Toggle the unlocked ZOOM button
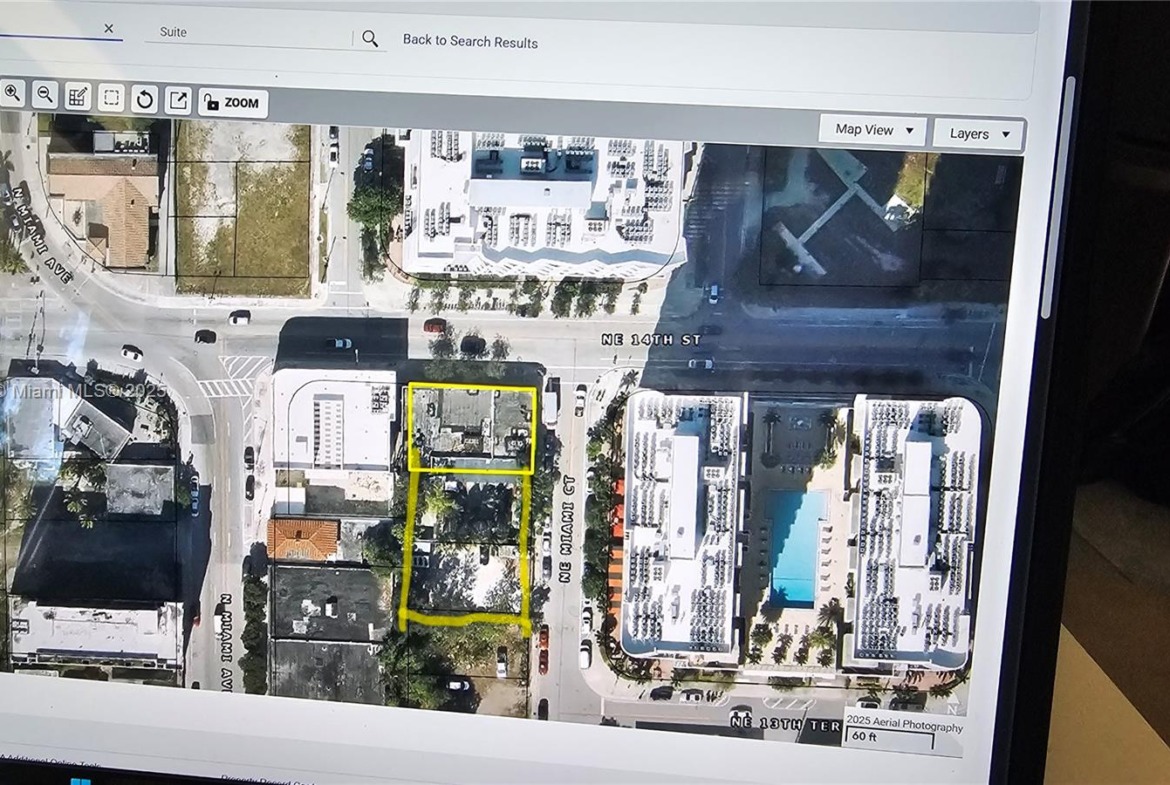 (233, 103)
